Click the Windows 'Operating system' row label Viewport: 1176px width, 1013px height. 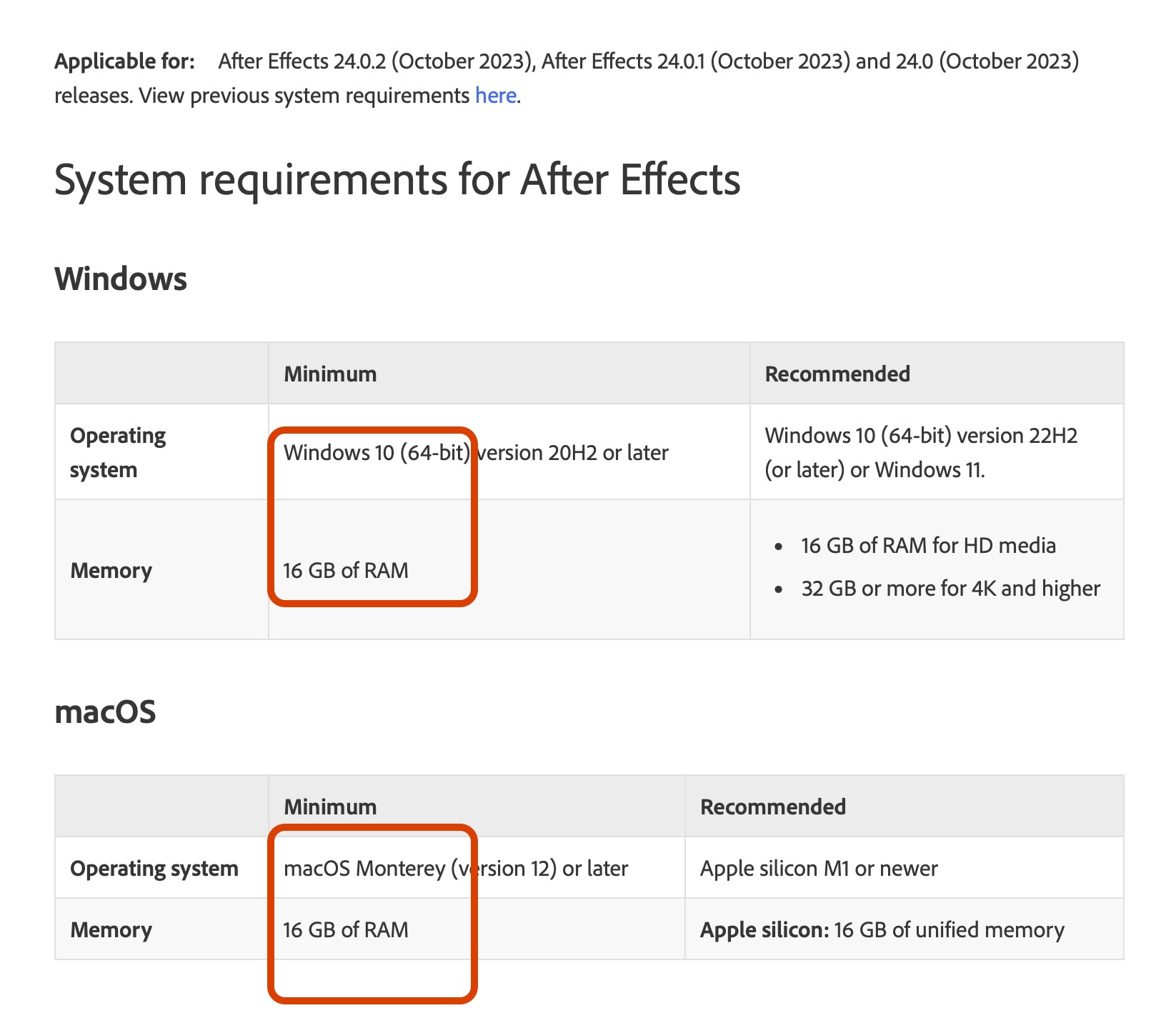coord(118,452)
